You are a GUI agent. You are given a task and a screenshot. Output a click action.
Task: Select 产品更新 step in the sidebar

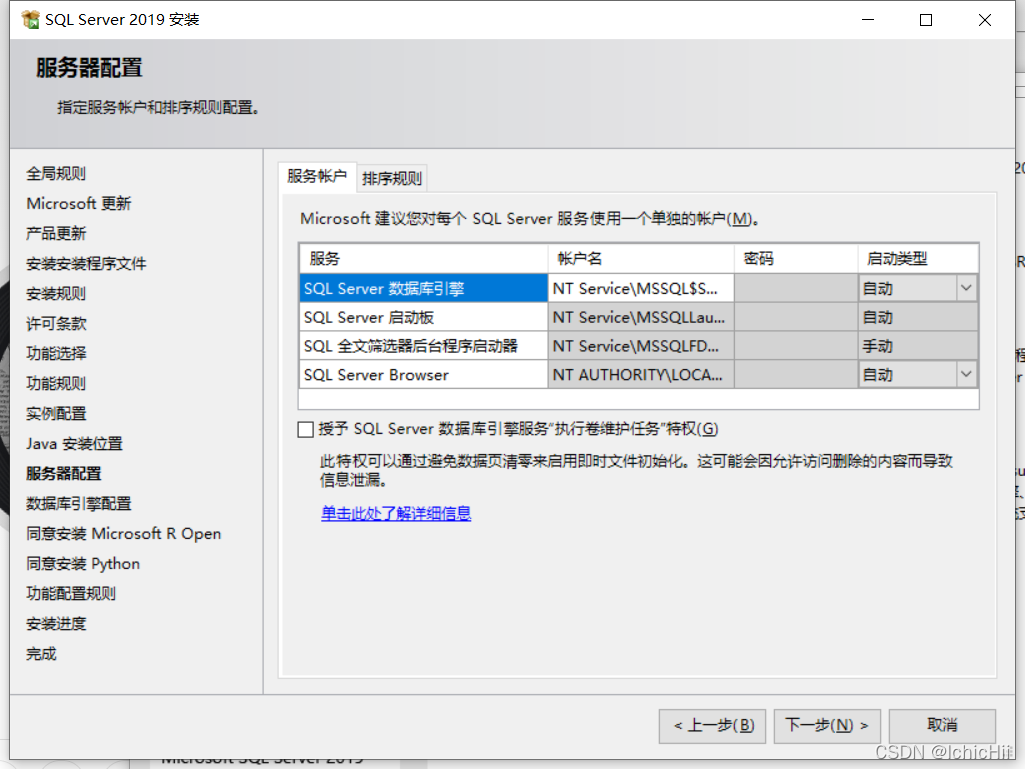tap(56, 234)
